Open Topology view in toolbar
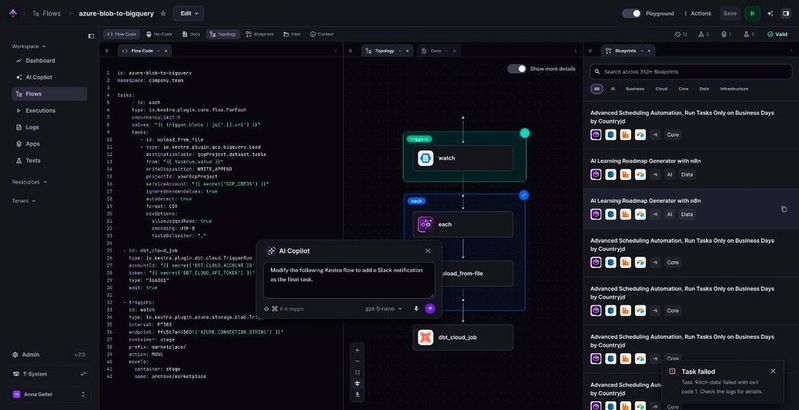This screenshot has height=410, width=799. pyautogui.click(x=223, y=34)
